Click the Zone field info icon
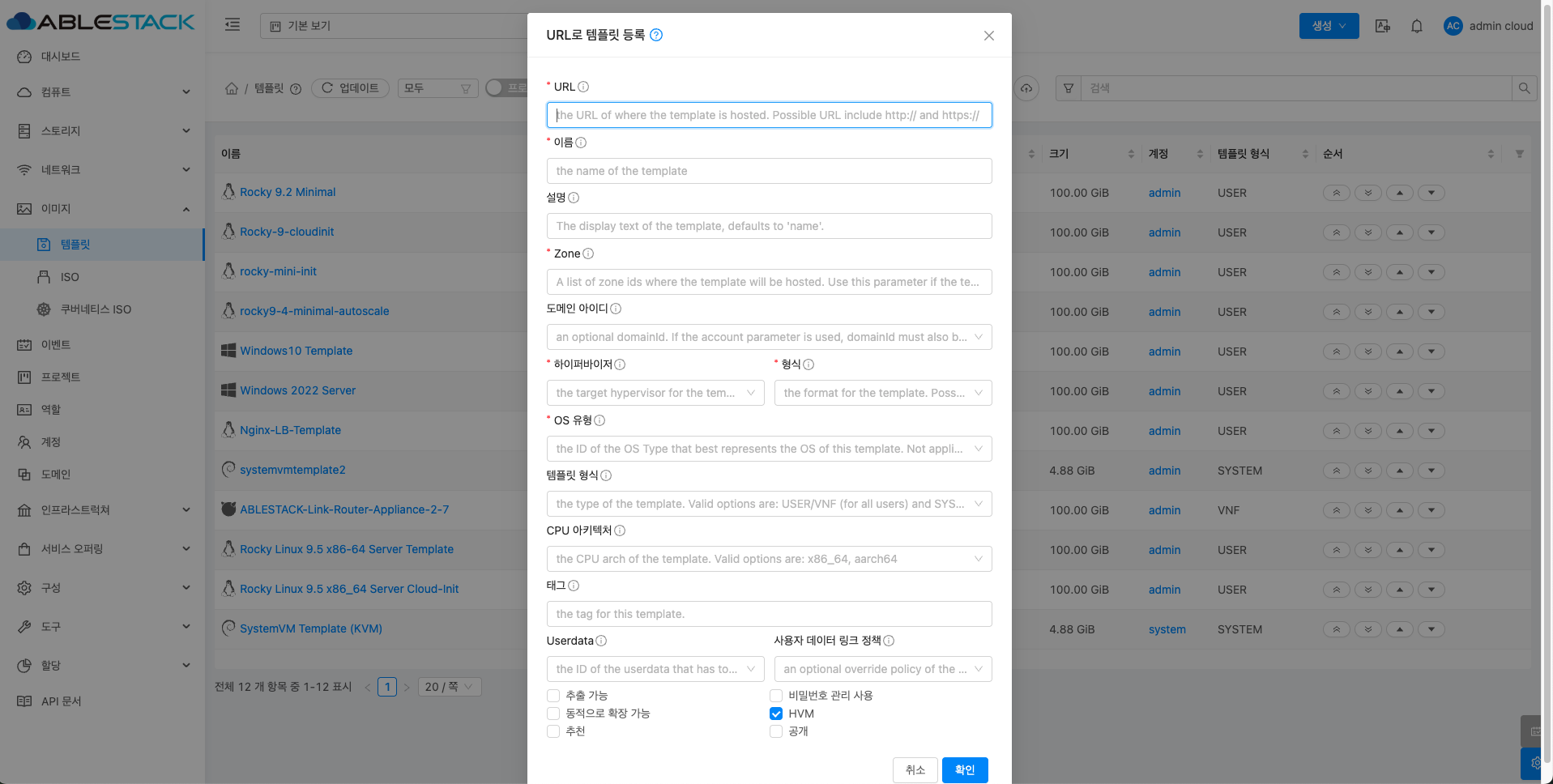1553x784 pixels. (x=588, y=254)
